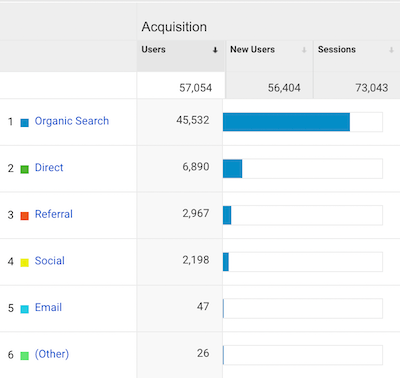400x378 pixels.
Task: Click the Users column sort arrow
Action: [x=215, y=50]
